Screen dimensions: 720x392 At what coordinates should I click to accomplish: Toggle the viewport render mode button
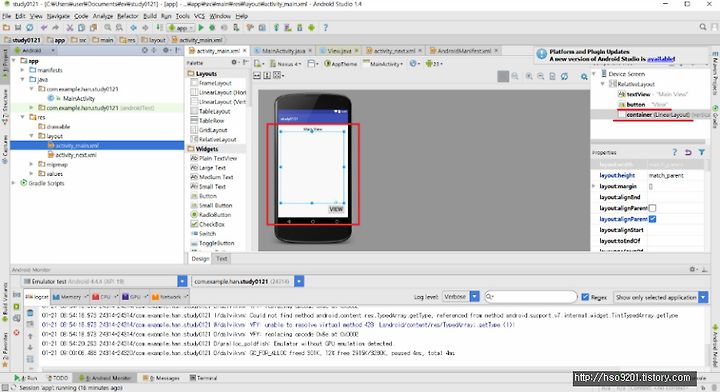coord(503,76)
